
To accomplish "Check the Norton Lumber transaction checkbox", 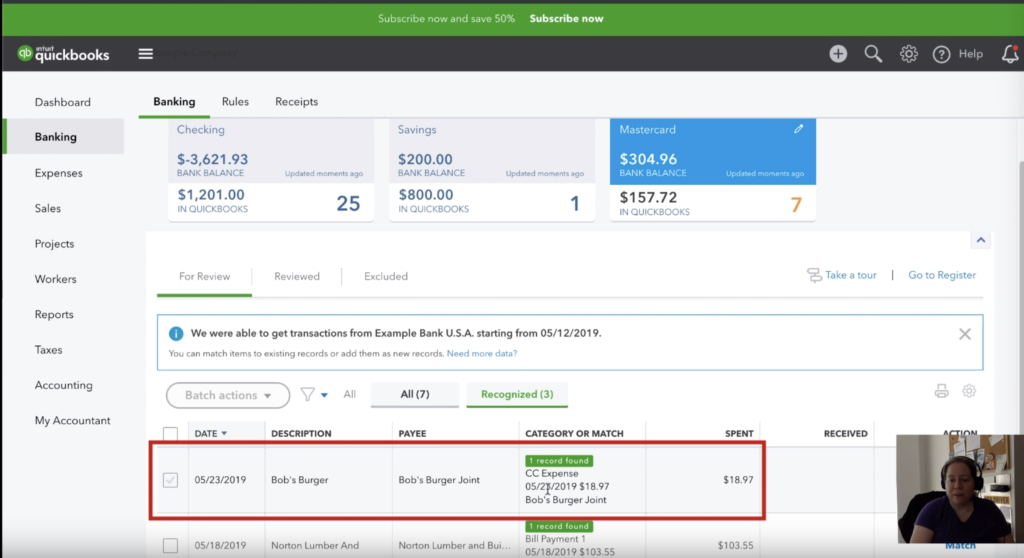I will 170,546.
